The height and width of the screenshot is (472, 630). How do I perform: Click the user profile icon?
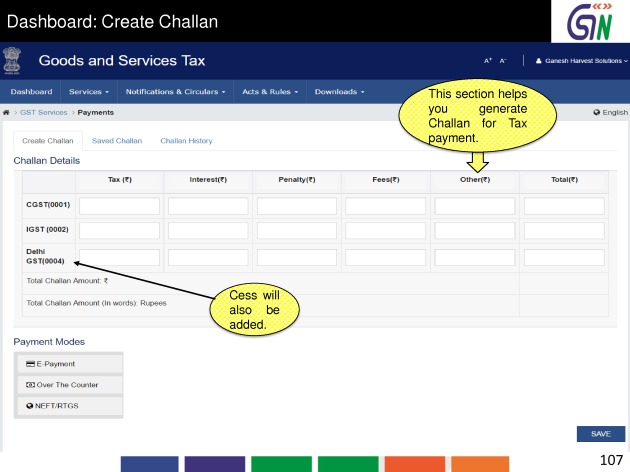tap(538, 61)
